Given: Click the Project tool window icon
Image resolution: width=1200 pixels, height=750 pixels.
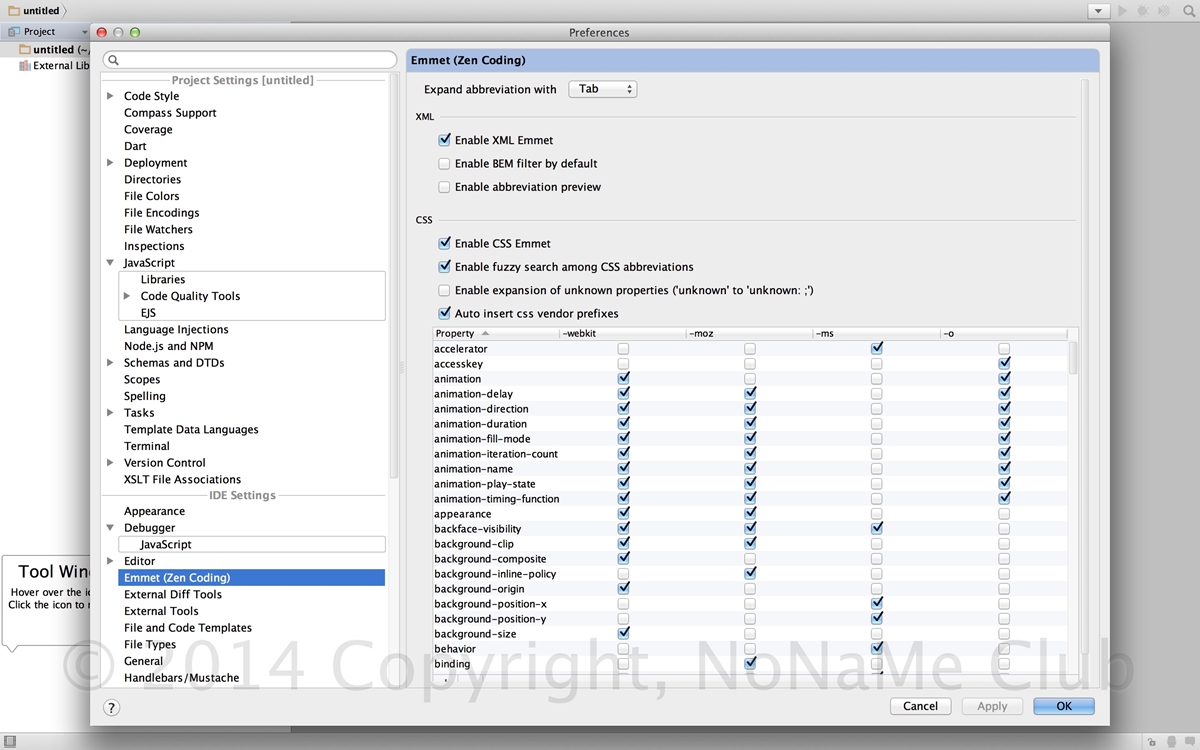Looking at the screenshot, I should (14, 32).
